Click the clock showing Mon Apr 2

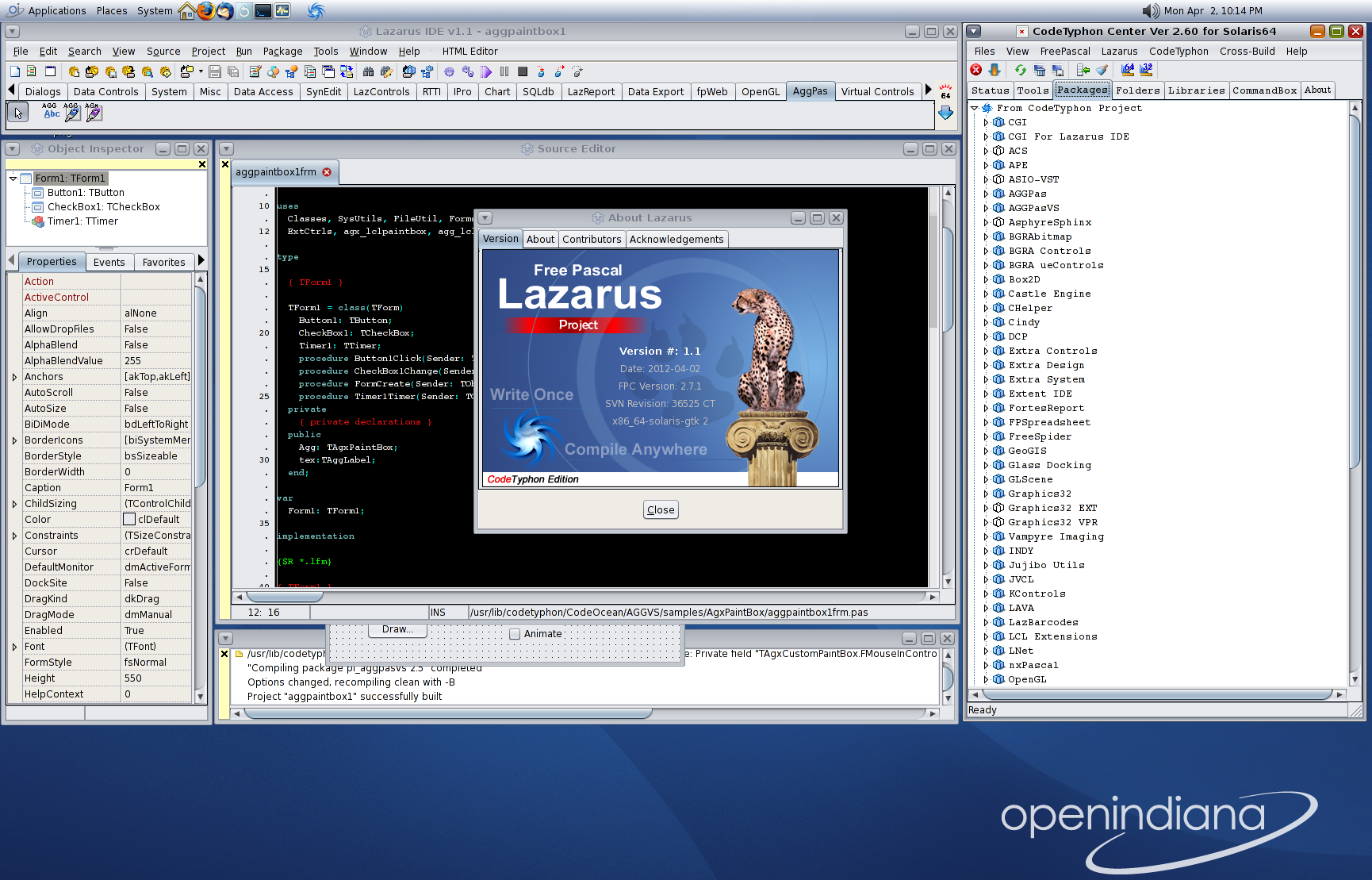[x=1213, y=10]
